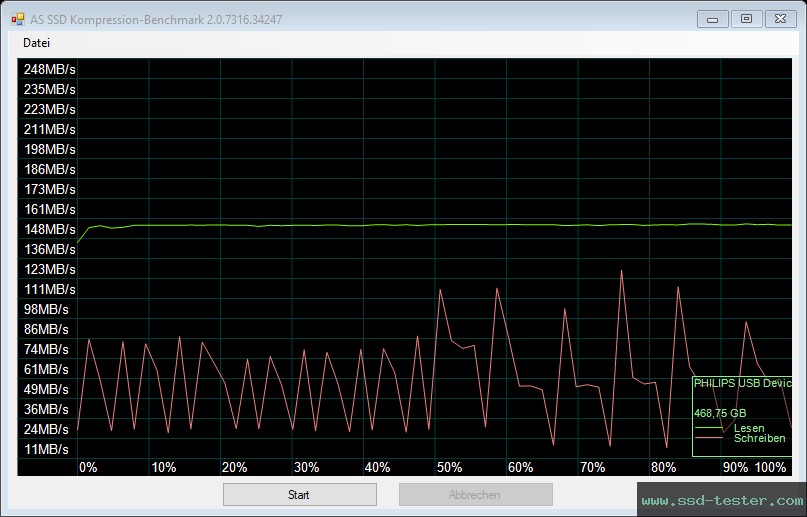Click the 136MB/s axis label
The width and height of the screenshot is (807, 517).
point(49,249)
